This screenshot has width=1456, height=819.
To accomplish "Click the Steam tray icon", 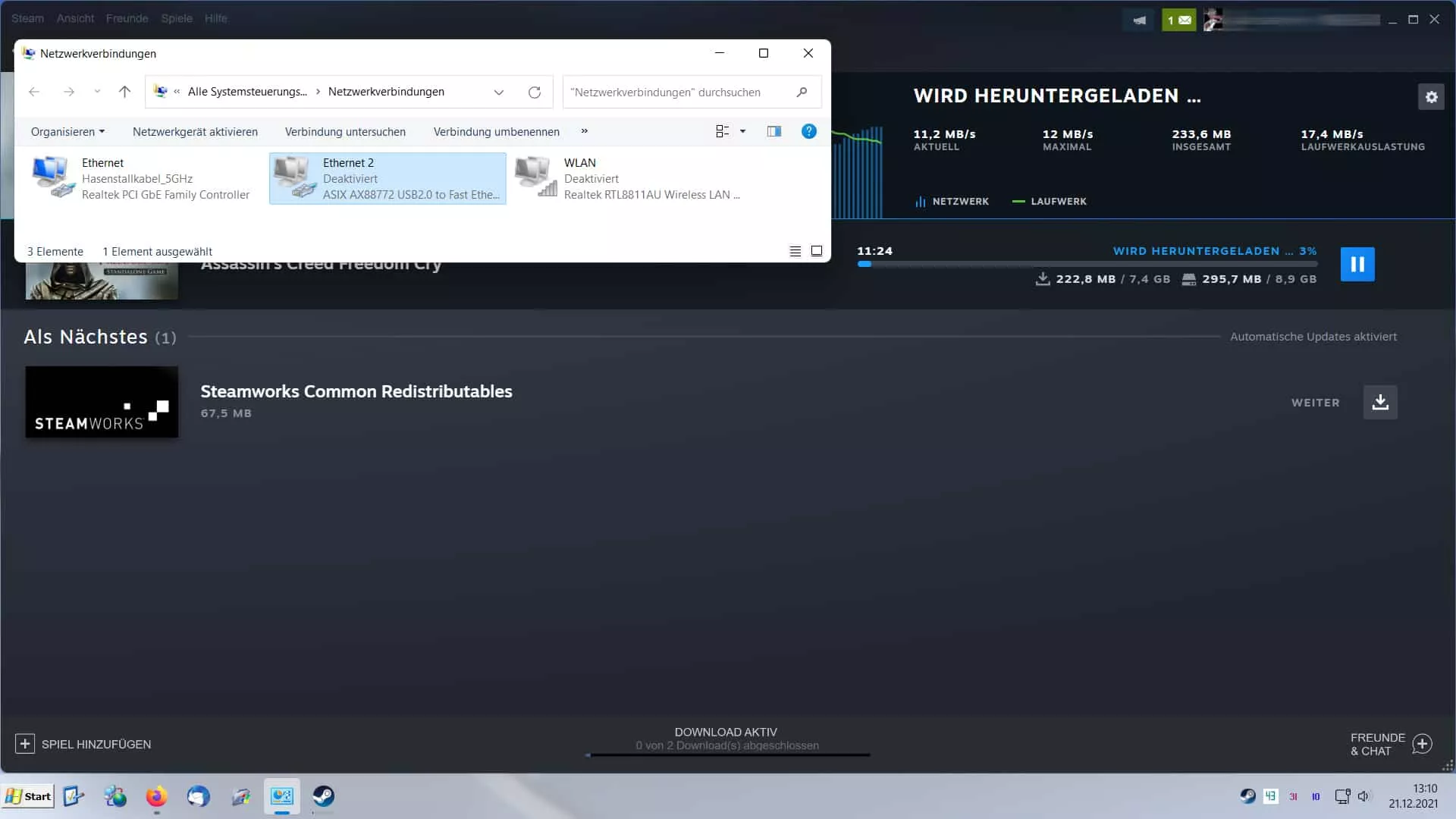I will pyautogui.click(x=1247, y=796).
